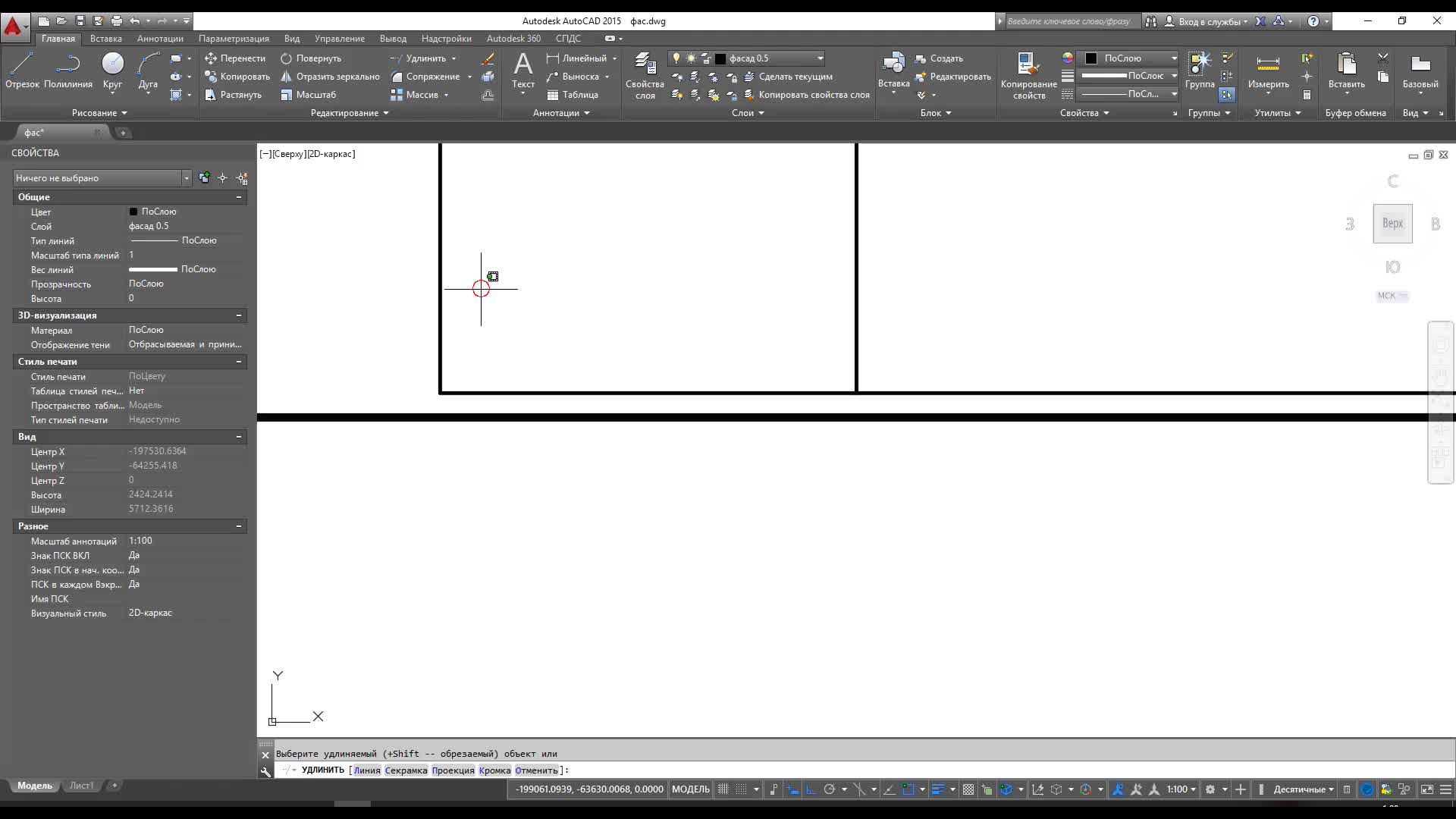Open the Десятичные units dropdown
1456x819 pixels.
[1303, 789]
